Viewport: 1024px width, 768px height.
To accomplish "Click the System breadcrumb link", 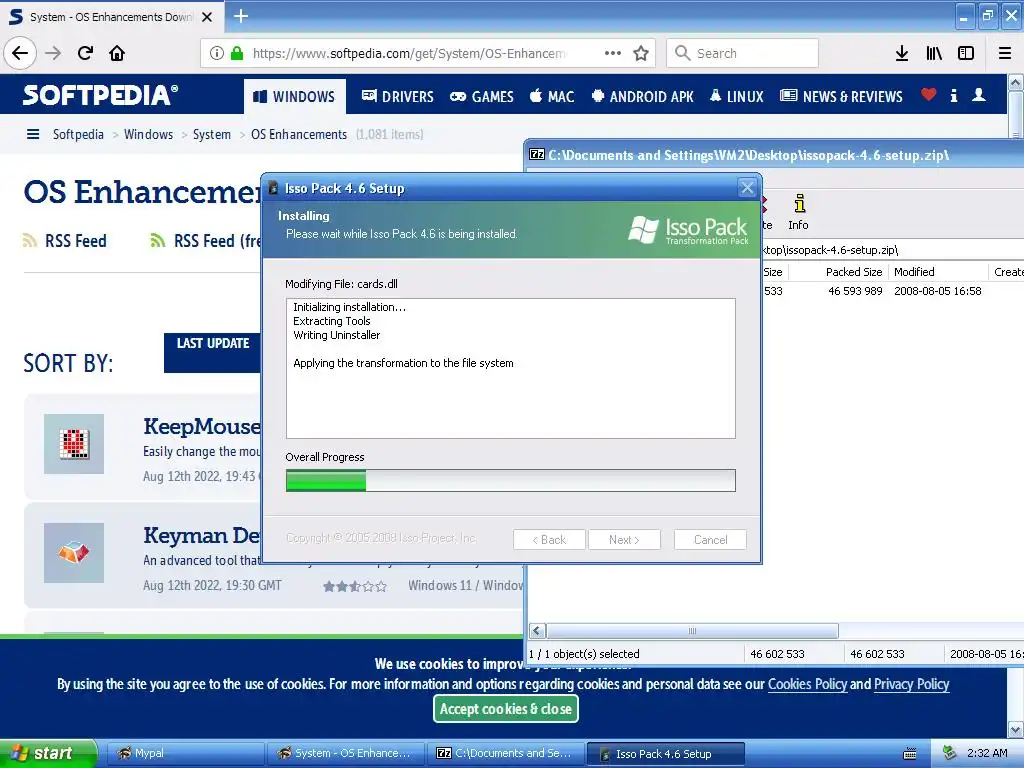I will 212,134.
